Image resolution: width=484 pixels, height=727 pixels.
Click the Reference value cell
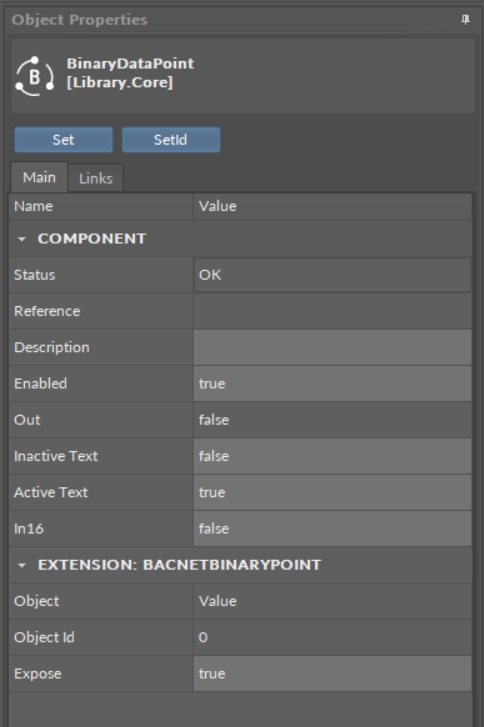point(332,311)
